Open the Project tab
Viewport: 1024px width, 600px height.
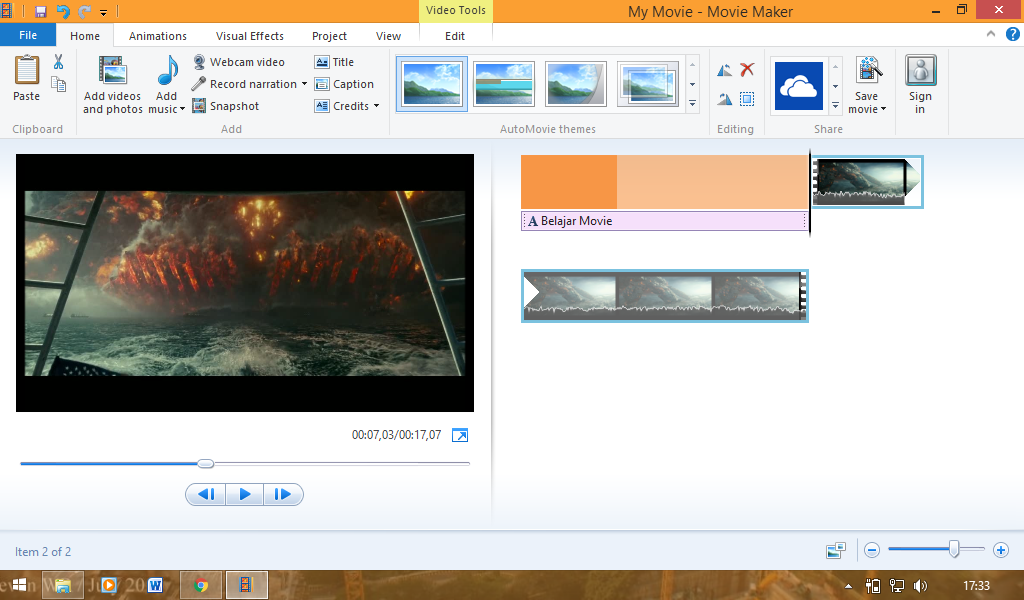(329, 36)
